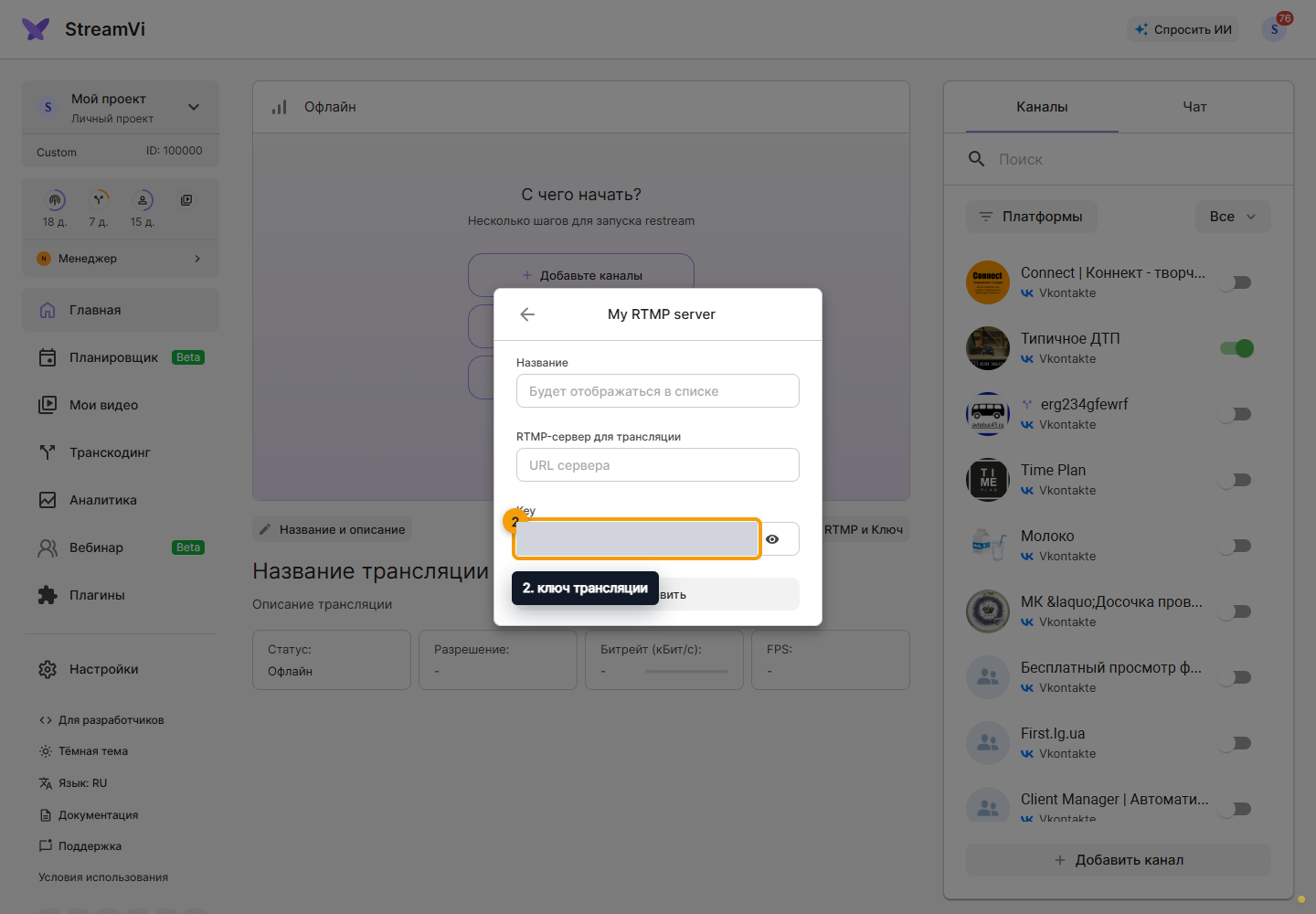Expand the Мой проект project selector
Image resolution: width=1316 pixels, height=914 pixels.
coord(121,107)
